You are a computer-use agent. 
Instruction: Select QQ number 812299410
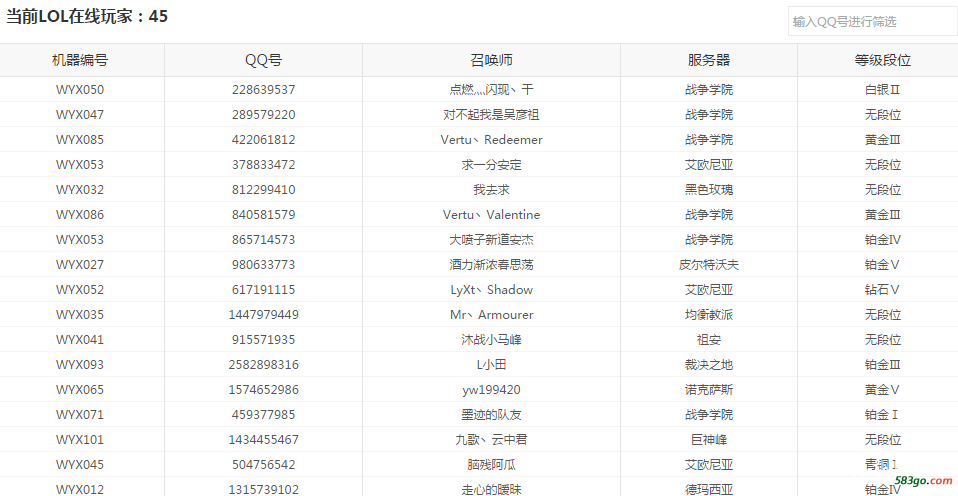[263, 190]
